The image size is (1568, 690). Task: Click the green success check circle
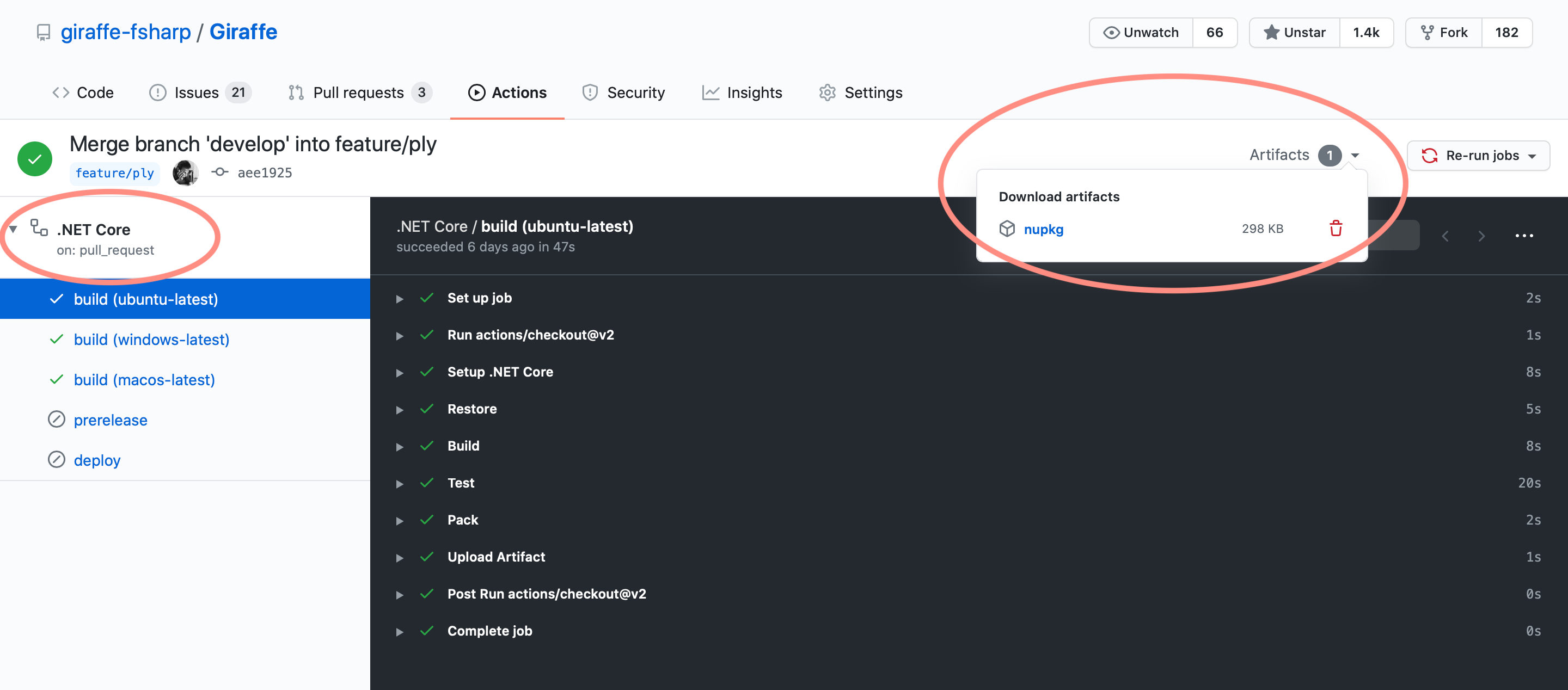point(35,158)
